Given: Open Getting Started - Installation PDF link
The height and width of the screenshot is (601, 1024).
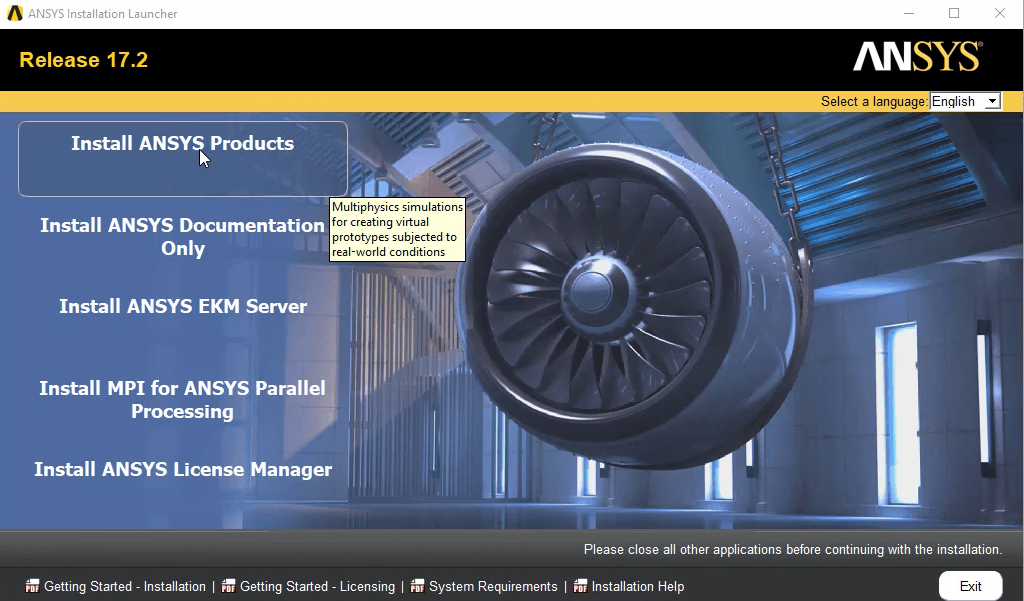Looking at the screenshot, I should pos(125,587).
